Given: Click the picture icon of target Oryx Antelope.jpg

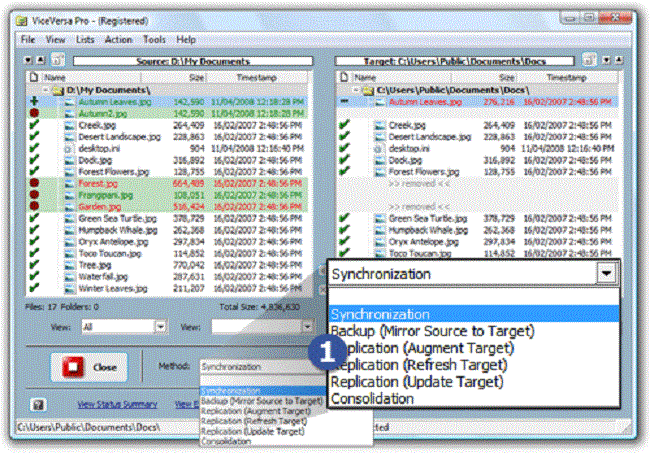Looking at the screenshot, I should 379,242.
